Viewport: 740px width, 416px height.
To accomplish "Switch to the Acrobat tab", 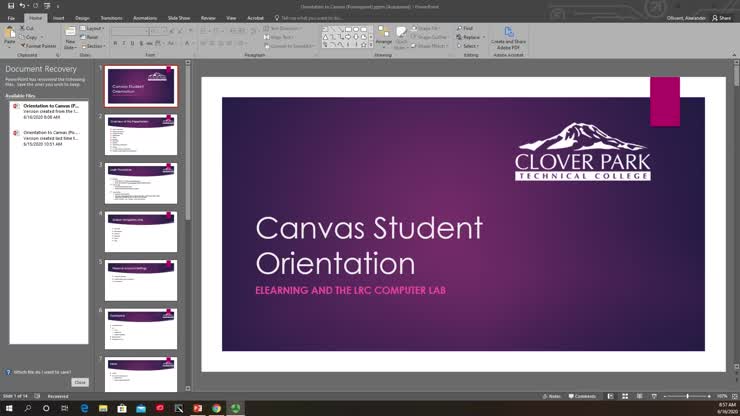I will [255, 18].
